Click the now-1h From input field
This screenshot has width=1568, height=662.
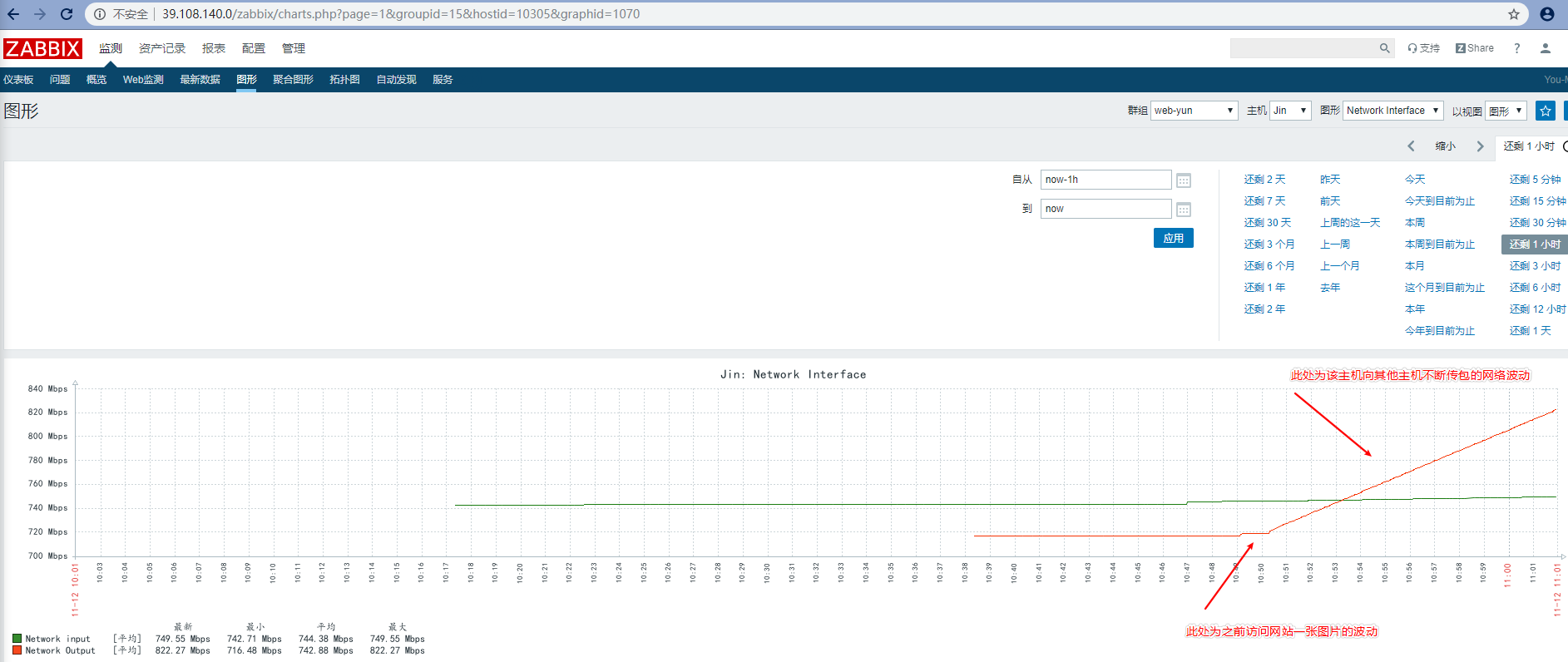1105,180
